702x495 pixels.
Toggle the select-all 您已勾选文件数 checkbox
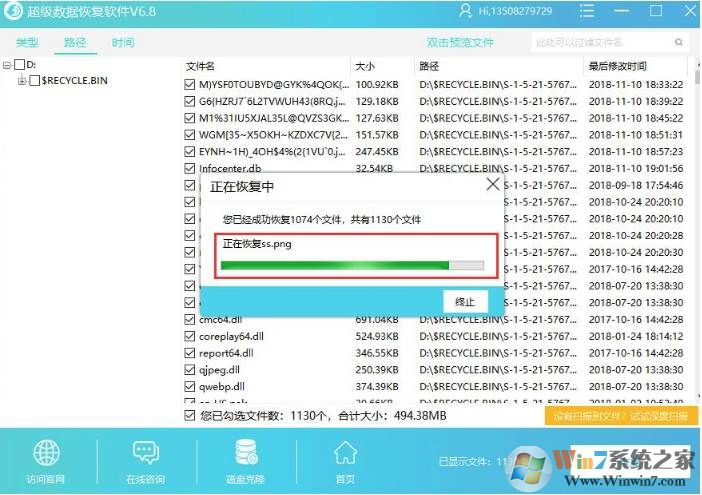pyautogui.click(x=190, y=416)
